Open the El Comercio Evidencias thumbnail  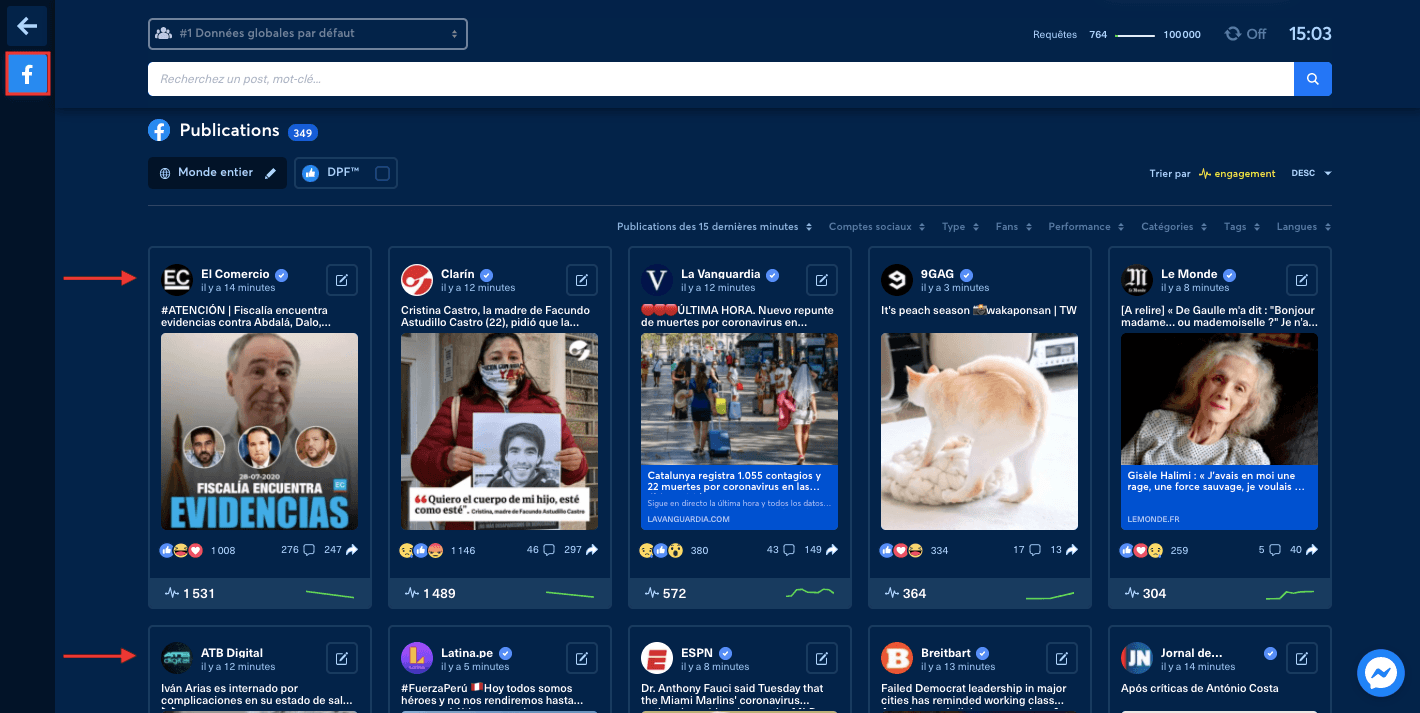point(259,431)
